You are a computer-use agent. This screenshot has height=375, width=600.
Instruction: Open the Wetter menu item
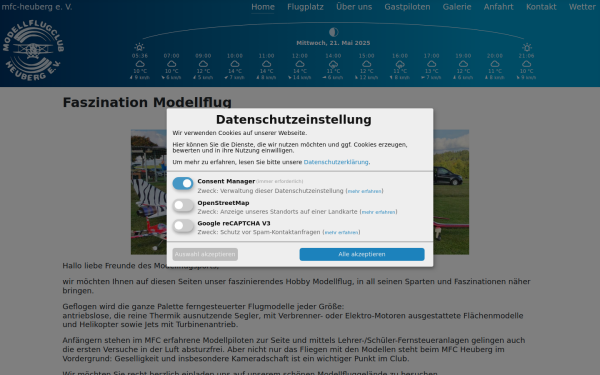[582, 7]
